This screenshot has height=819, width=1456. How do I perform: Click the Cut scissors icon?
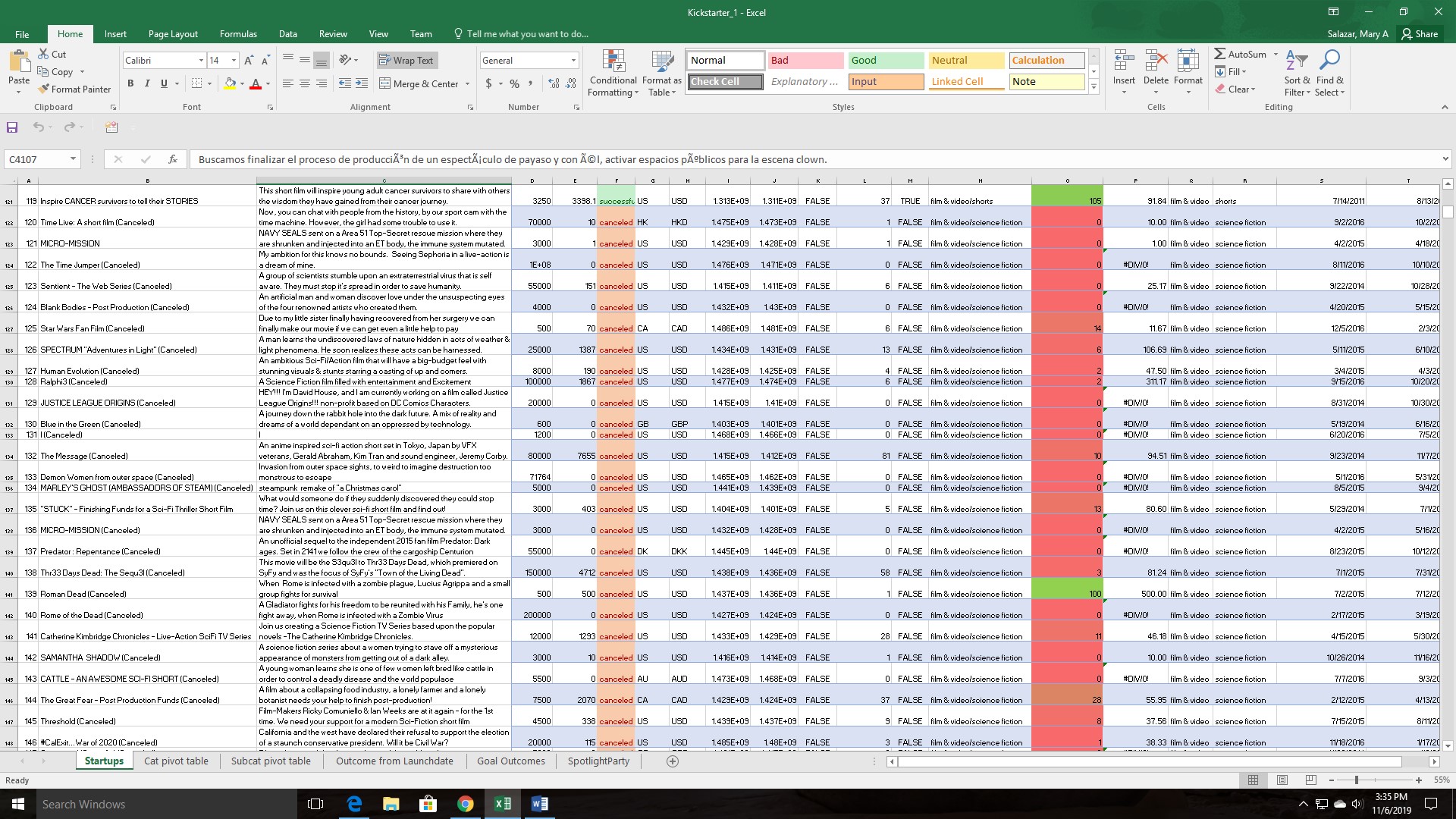click(x=43, y=55)
